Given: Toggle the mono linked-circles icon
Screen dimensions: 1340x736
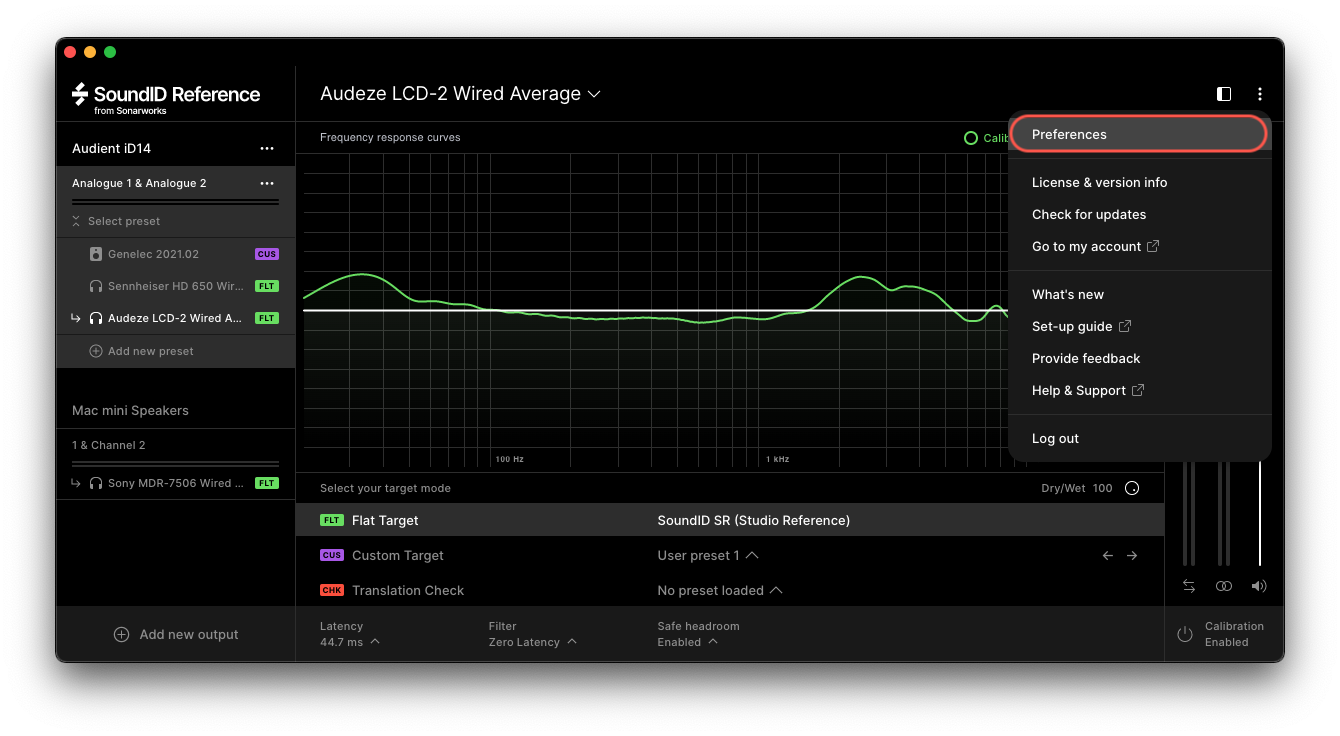Looking at the screenshot, I should (x=1224, y=586).
